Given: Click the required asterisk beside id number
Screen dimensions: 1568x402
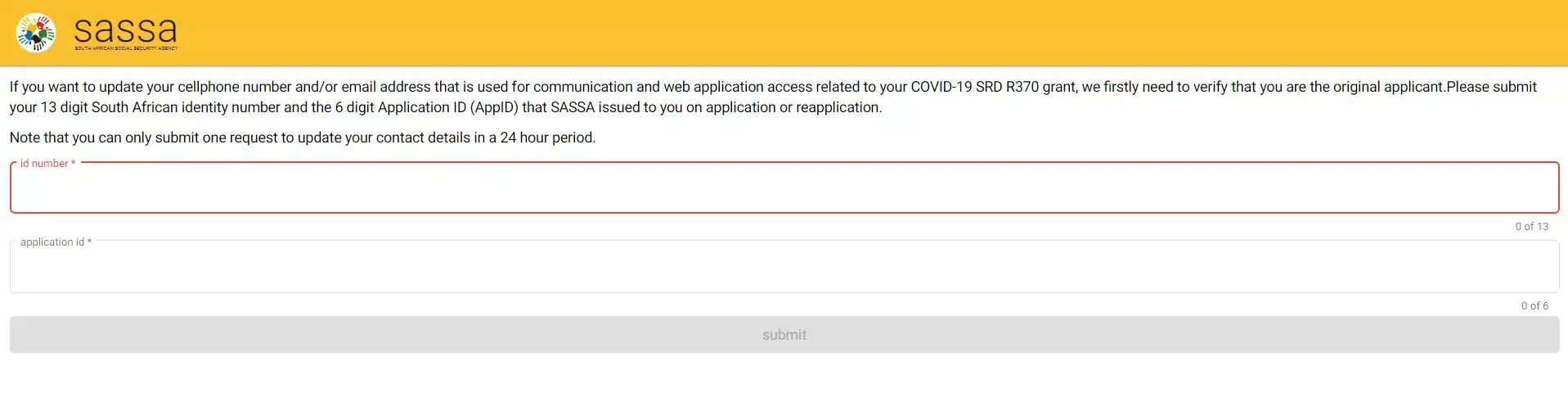Looking at the screenshot, I should (74, 164).
